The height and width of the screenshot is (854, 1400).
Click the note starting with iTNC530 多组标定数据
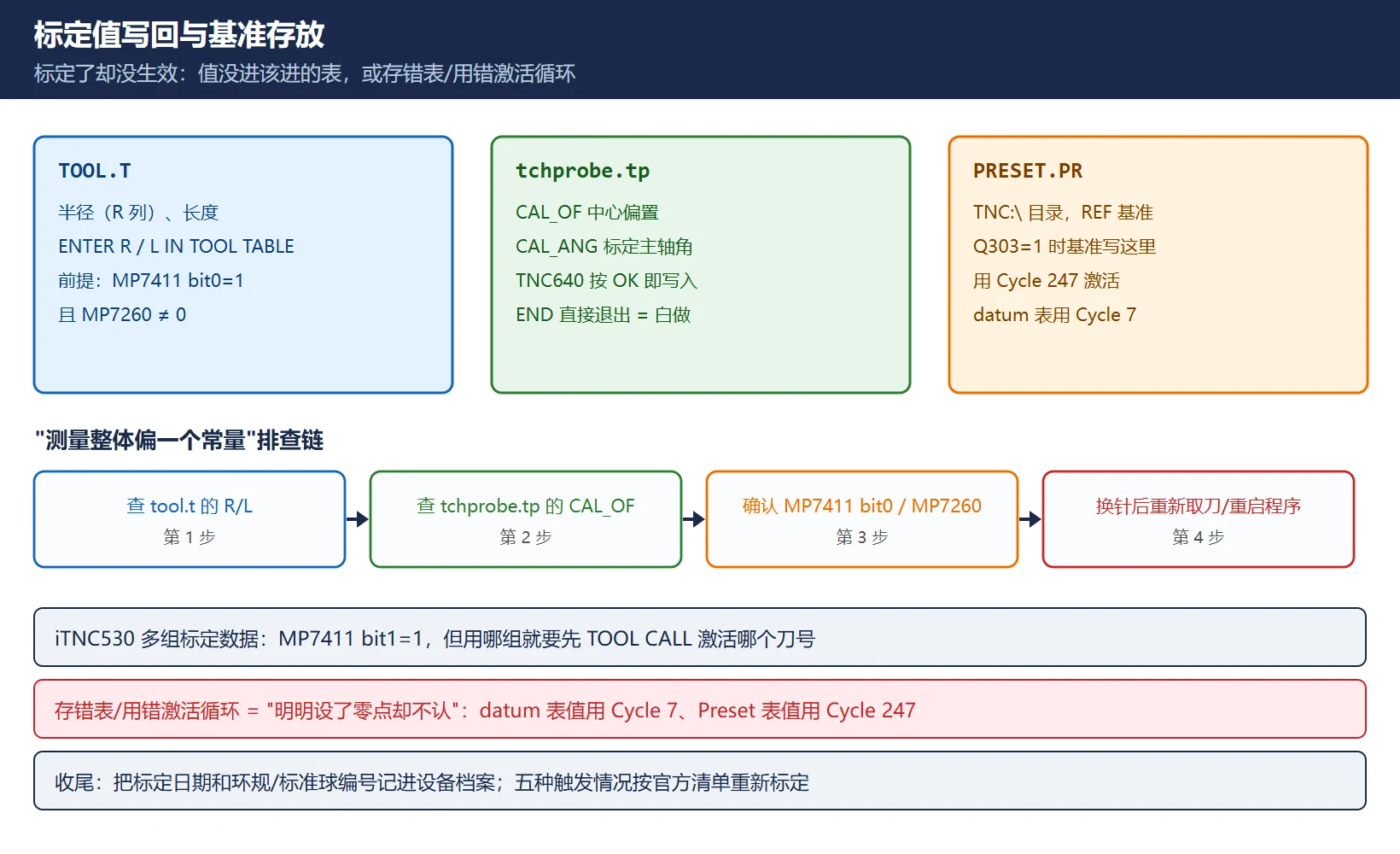700,637
